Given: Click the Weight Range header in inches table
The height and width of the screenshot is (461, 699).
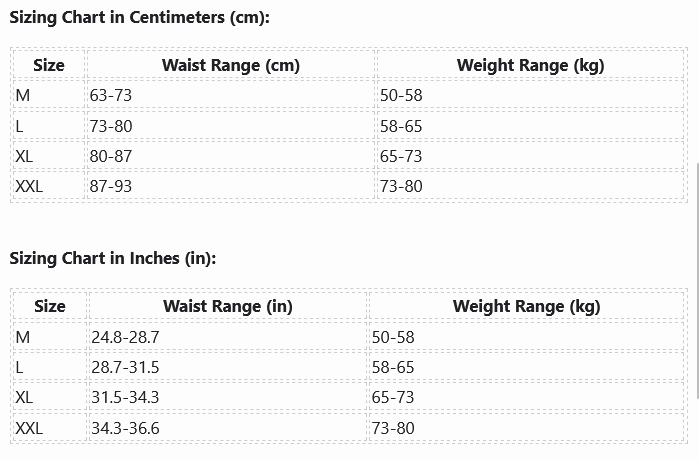Looking at the screenshot, I should click(526, 306).
